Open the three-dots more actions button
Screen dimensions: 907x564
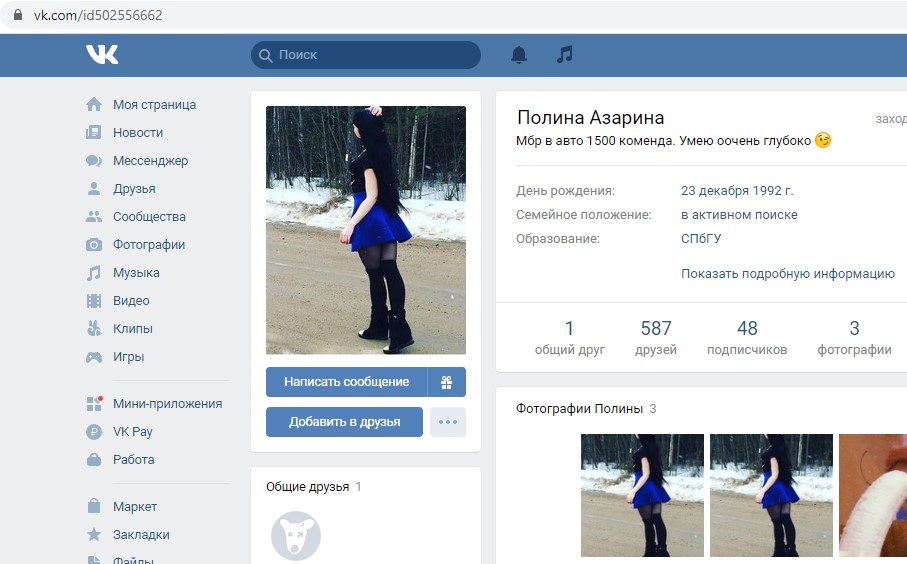coord(448,422)
